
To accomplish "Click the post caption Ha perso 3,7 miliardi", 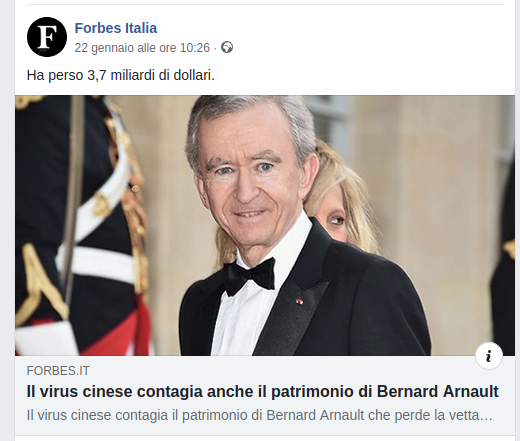I will [x=121, y=75].
